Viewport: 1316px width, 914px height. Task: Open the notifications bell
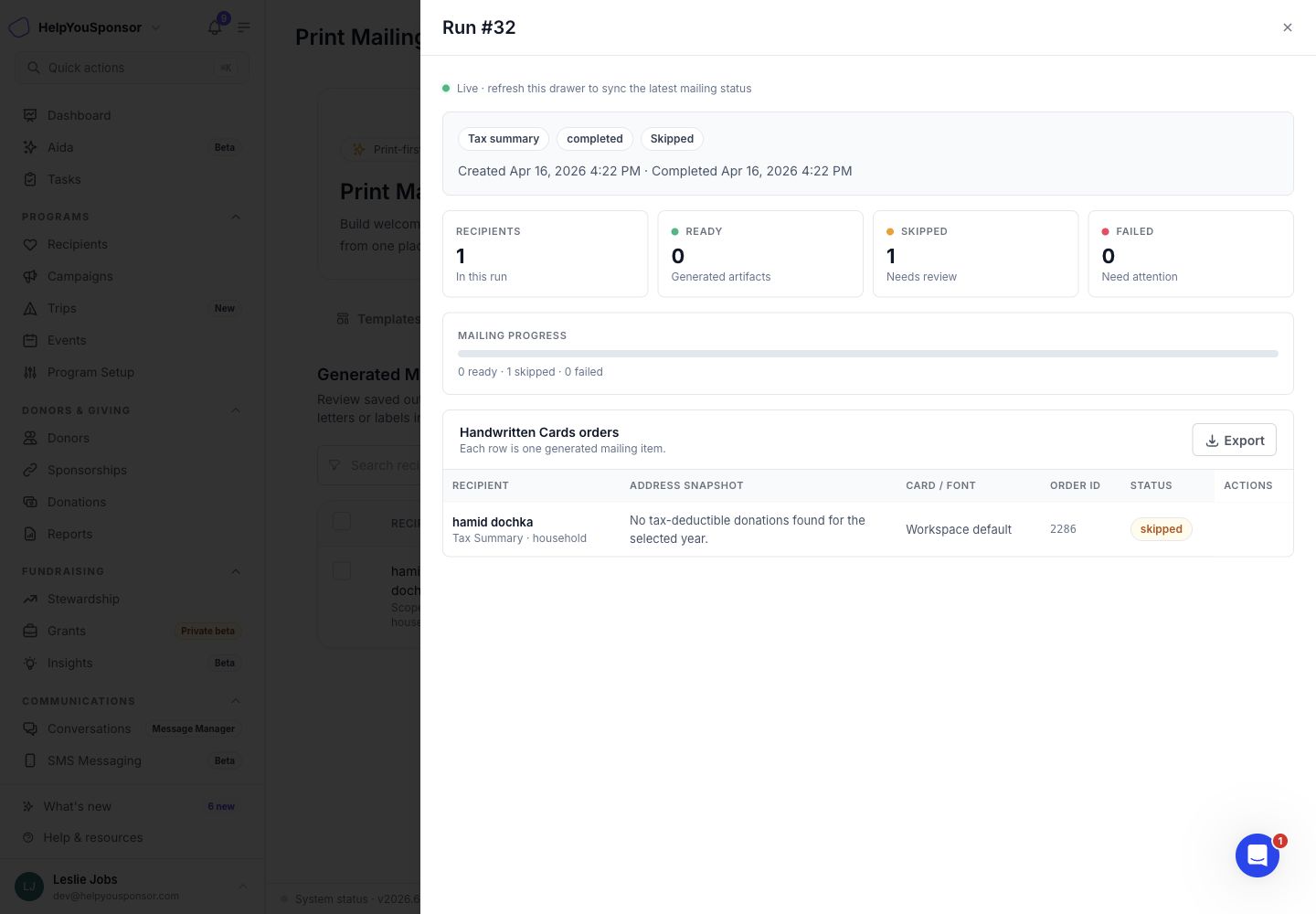[215, 27]
